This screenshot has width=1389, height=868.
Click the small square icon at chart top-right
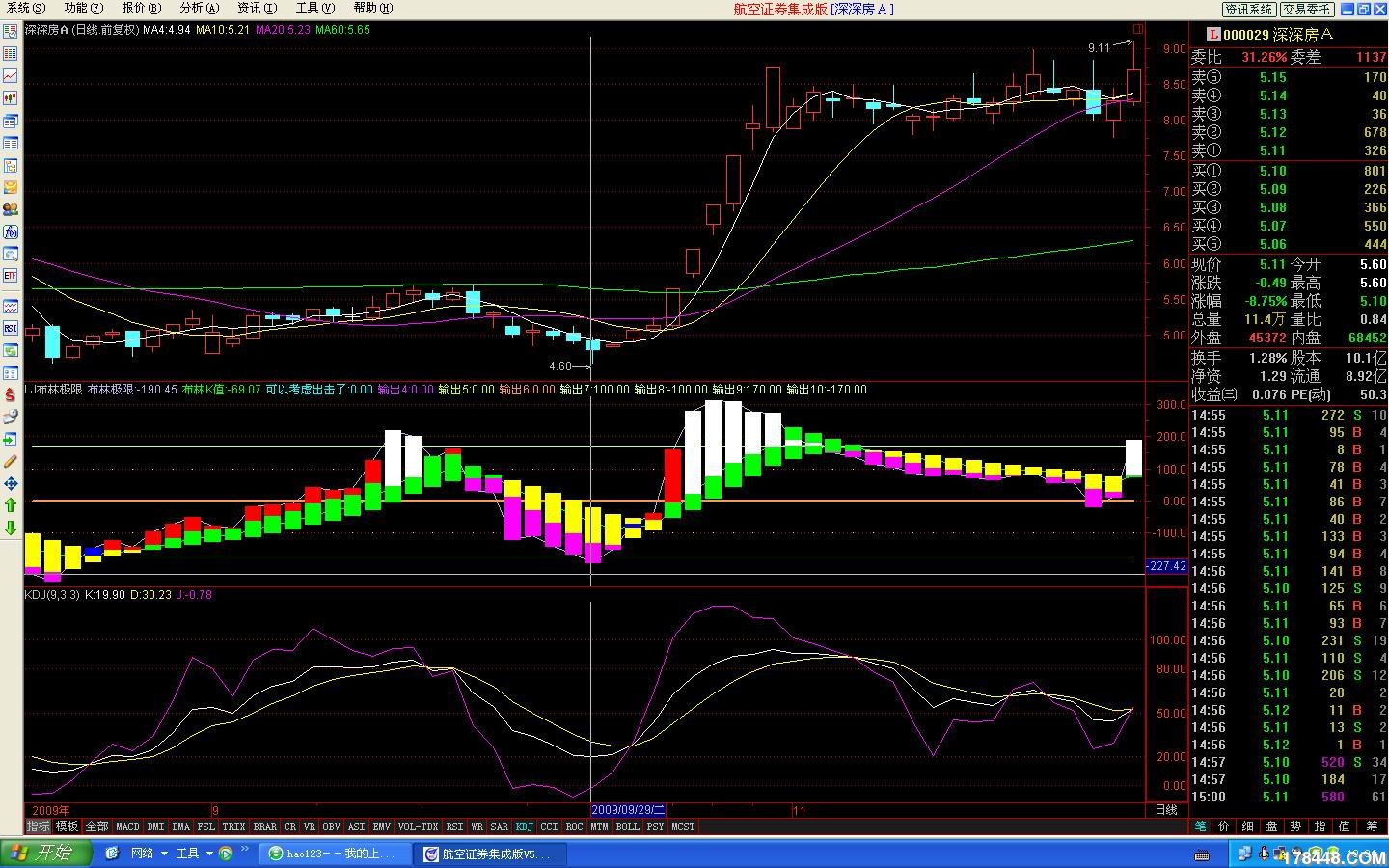[x=1138, y=29]
